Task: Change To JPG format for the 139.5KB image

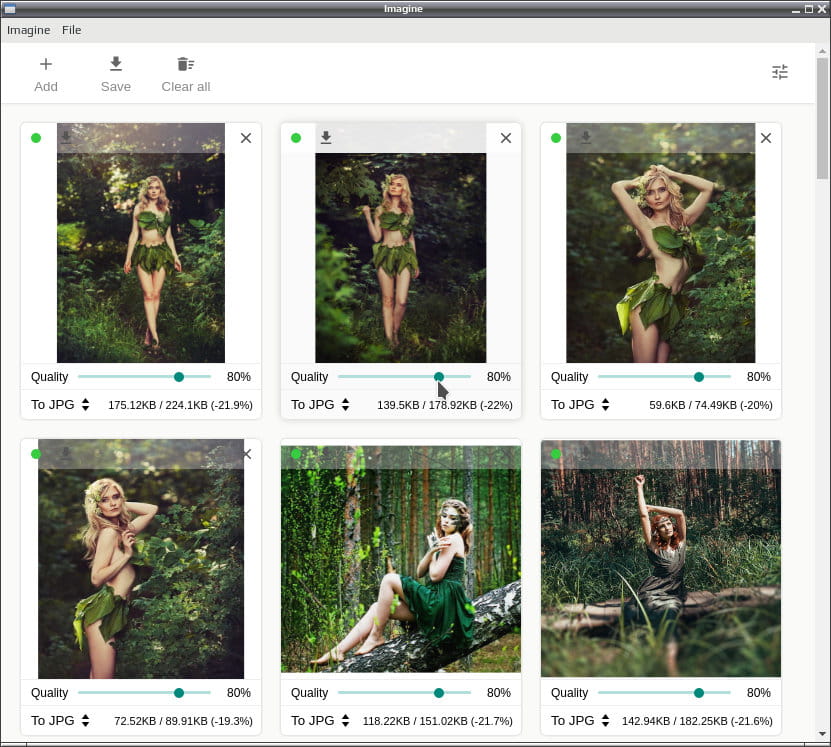Action: tap(320, 405)
